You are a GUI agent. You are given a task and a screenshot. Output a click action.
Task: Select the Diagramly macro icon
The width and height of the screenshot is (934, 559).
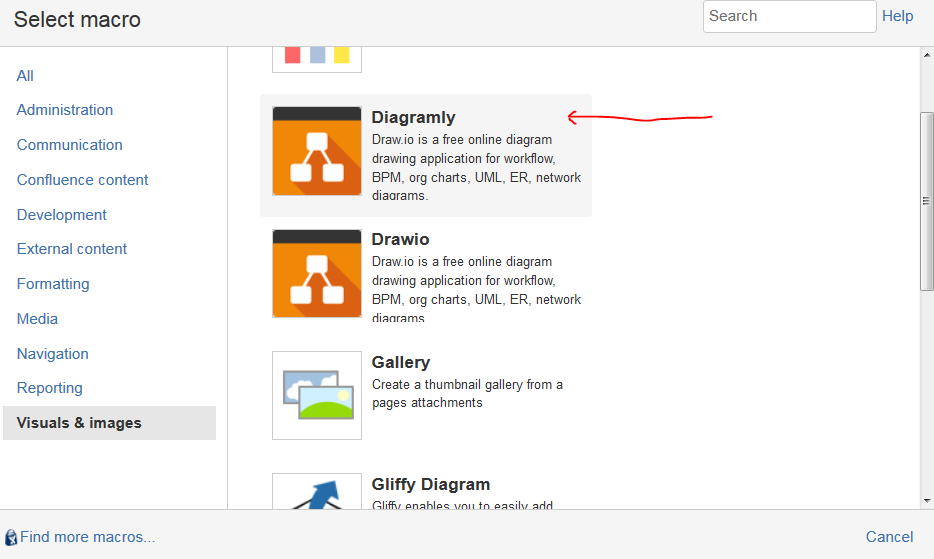point(316,151)
